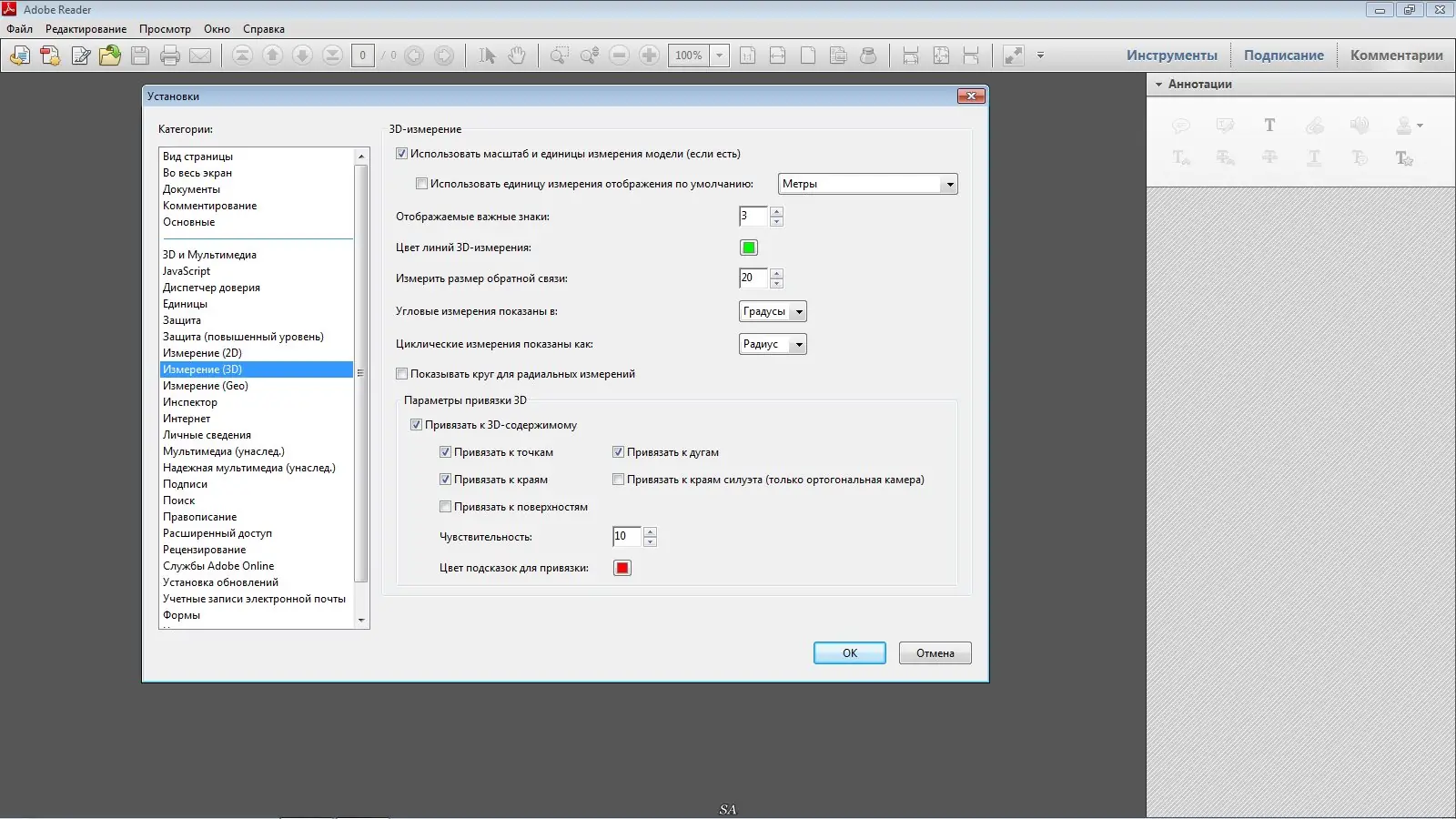
Task: Select the Hand tool
Action: click(x=516, y=56)
